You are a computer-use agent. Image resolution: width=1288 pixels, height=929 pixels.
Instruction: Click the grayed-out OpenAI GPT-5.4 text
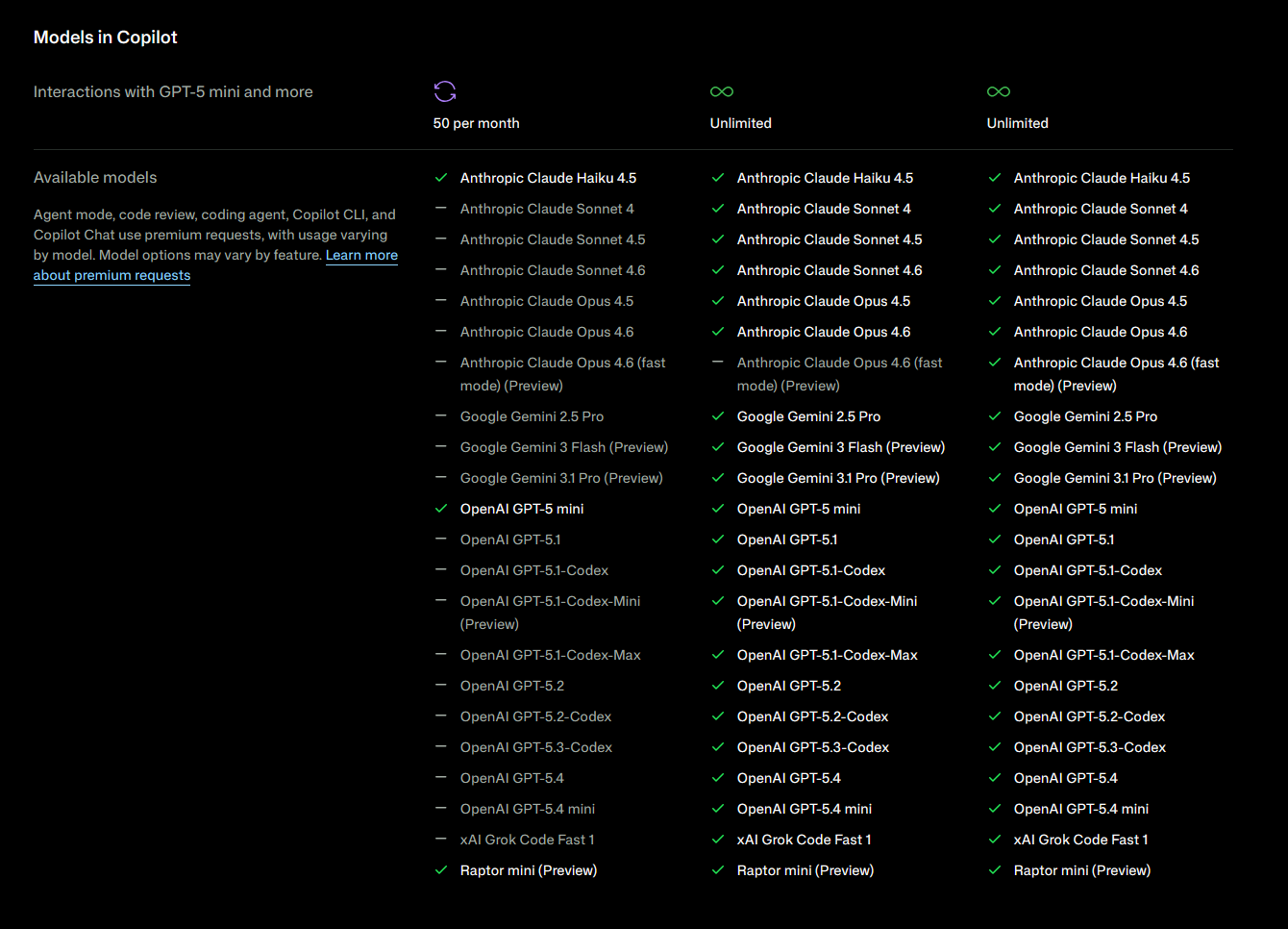tap(512, 778)
